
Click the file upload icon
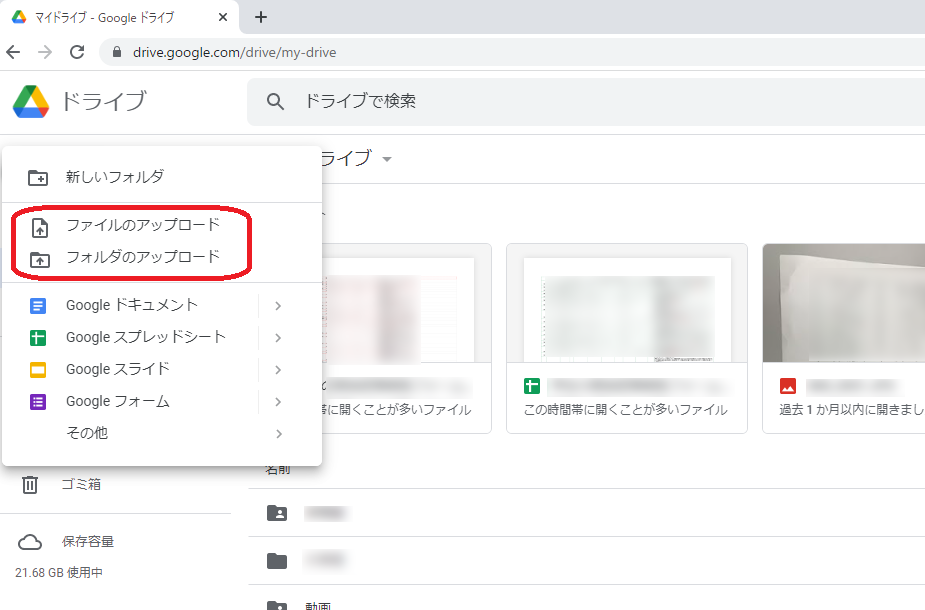[40, 227]
